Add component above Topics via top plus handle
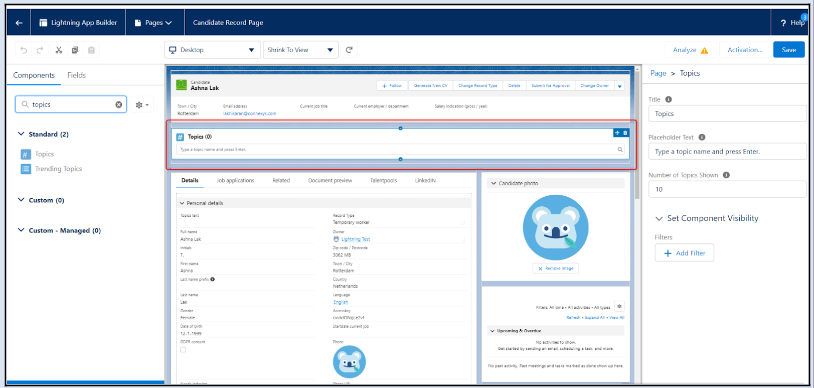Screen dimensions: 814x388 coord(400,128)
